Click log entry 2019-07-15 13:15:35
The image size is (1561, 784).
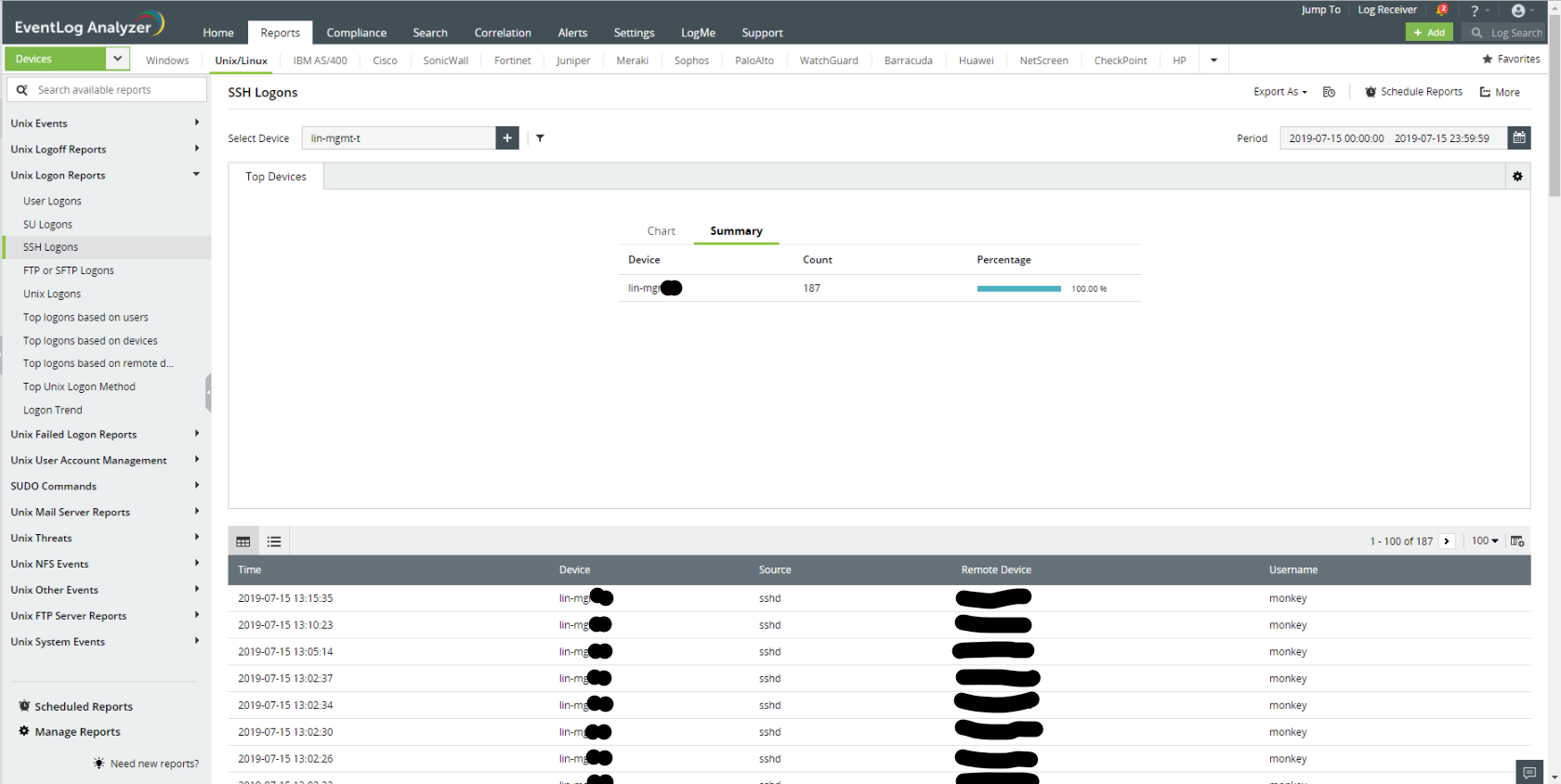point(879,598)
